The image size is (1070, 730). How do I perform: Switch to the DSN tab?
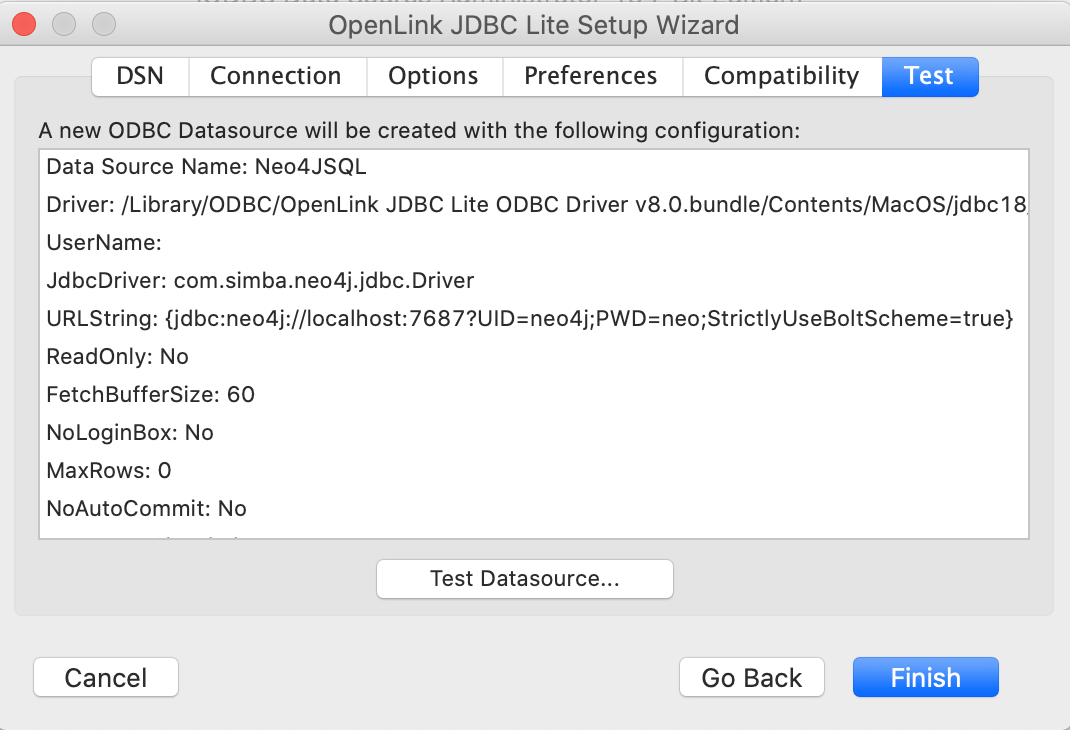click(x=139, y=76)
